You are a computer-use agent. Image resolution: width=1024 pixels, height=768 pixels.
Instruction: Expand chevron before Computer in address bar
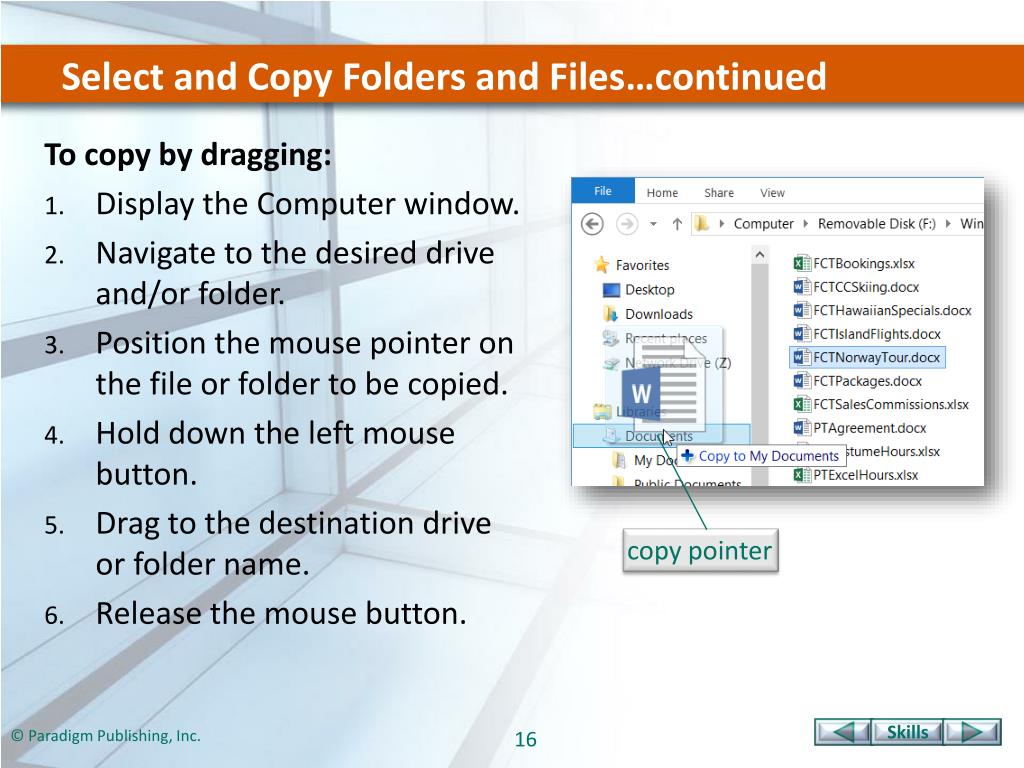722,223
